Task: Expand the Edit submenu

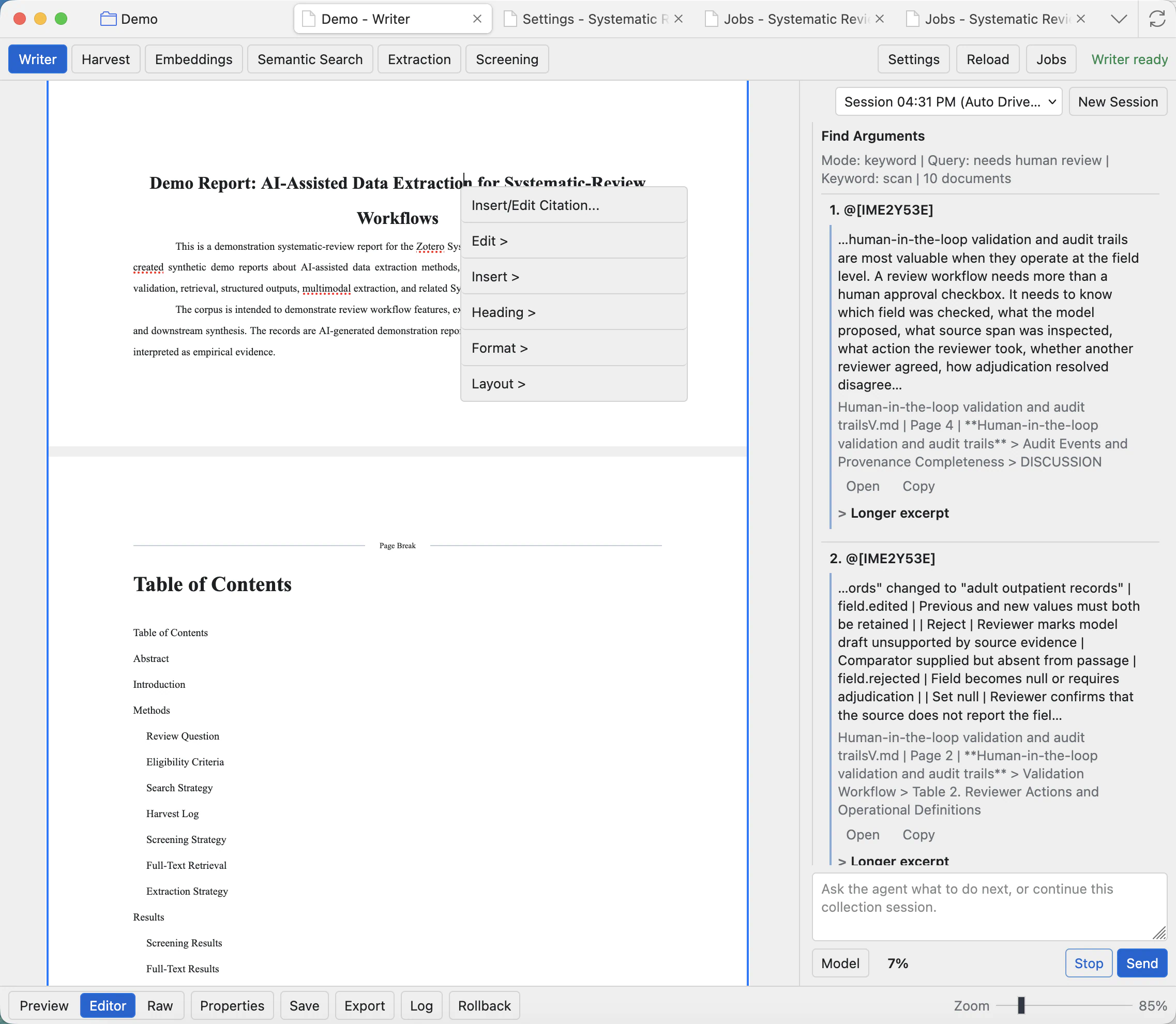Action: pyautogui.click(x=574, y=241)
